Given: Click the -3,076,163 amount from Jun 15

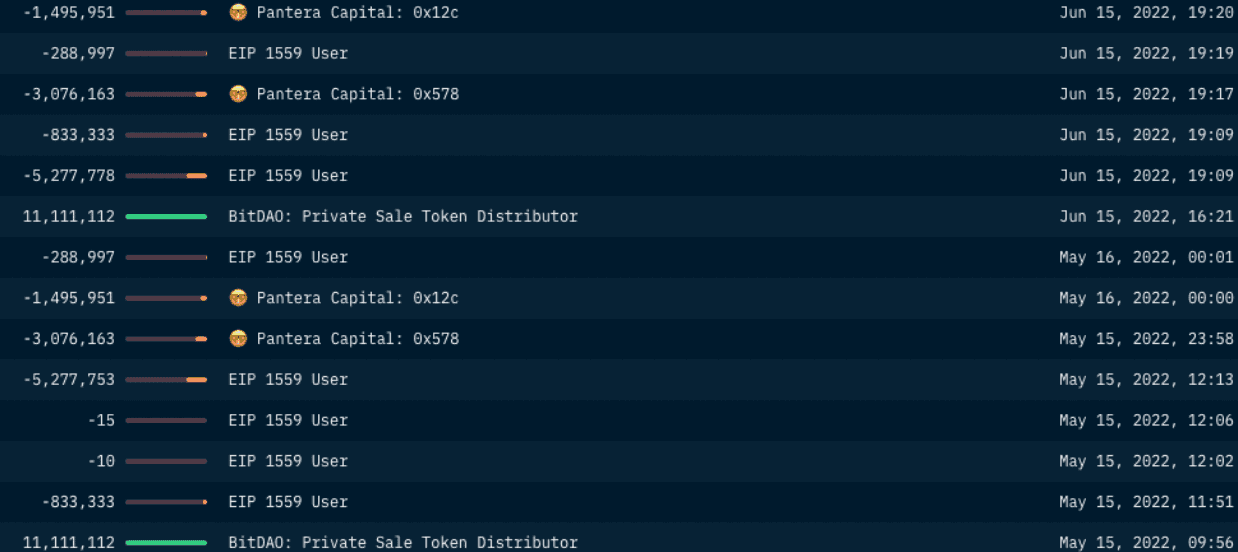Looking at the screenshot, I should click(x=69, y=94).
